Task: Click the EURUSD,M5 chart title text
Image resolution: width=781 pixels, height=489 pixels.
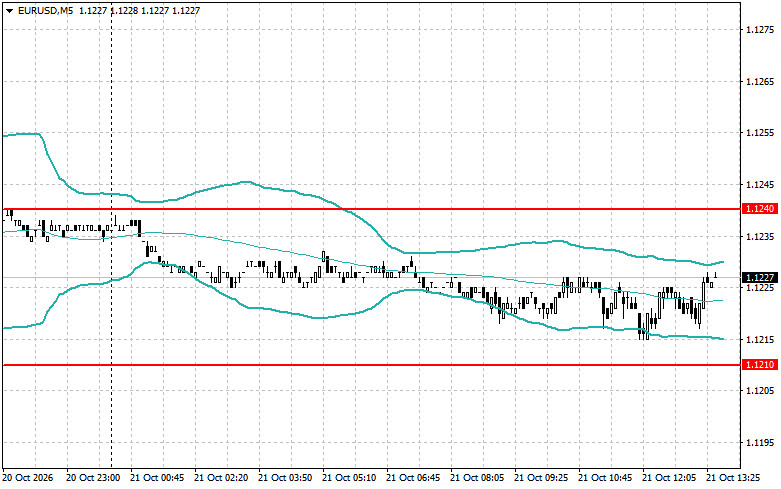Action: 45,10
